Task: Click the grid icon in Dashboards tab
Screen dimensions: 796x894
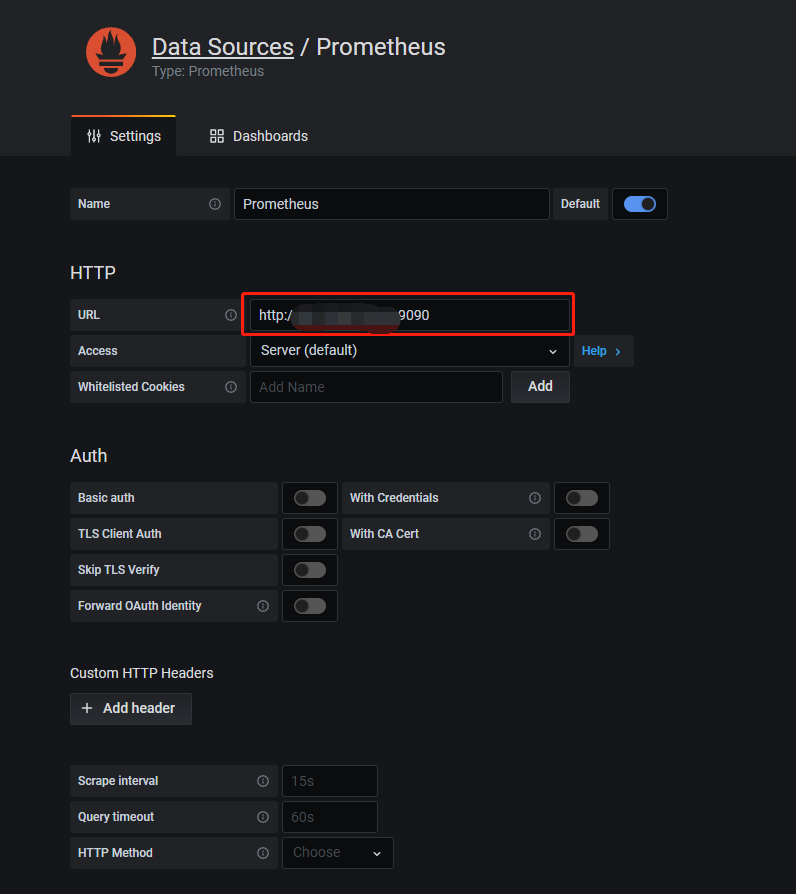Action: pyautogui.click(x=217, y=136)
